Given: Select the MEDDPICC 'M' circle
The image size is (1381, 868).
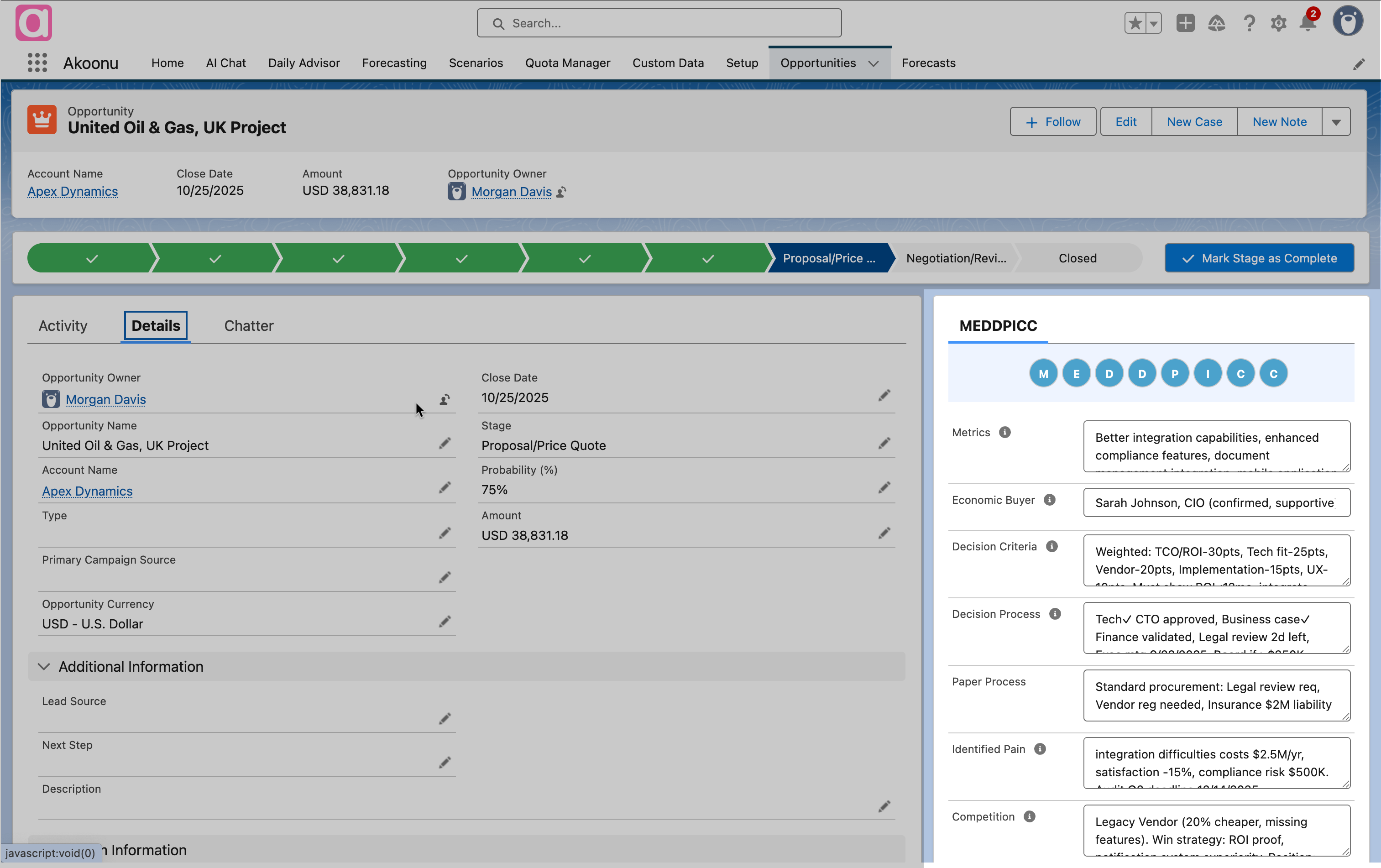Looking at the screenshot, I should tap(1043, 374).
